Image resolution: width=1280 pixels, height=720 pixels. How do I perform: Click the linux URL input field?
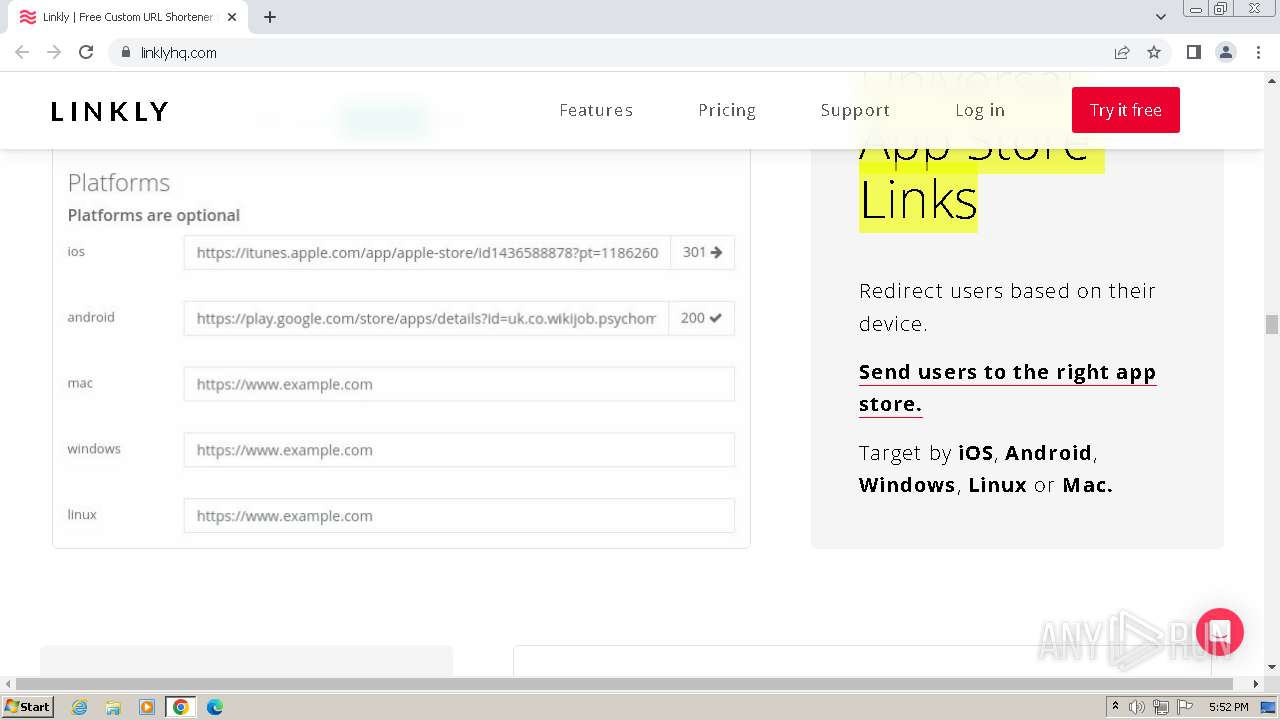tap(459, 516)
